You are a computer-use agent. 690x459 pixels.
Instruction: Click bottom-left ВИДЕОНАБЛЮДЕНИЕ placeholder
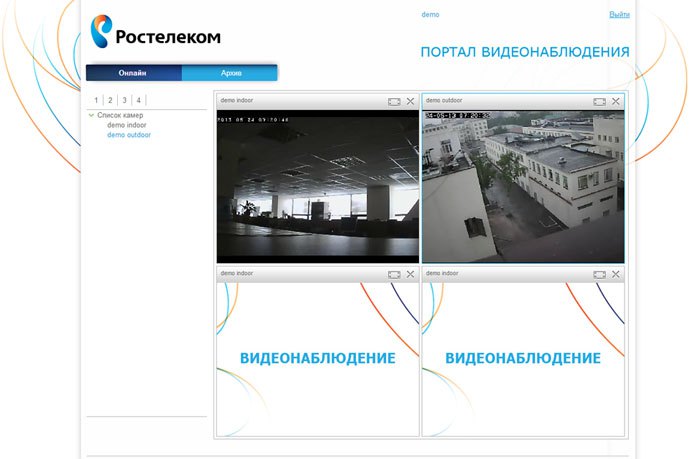point(318,359)
